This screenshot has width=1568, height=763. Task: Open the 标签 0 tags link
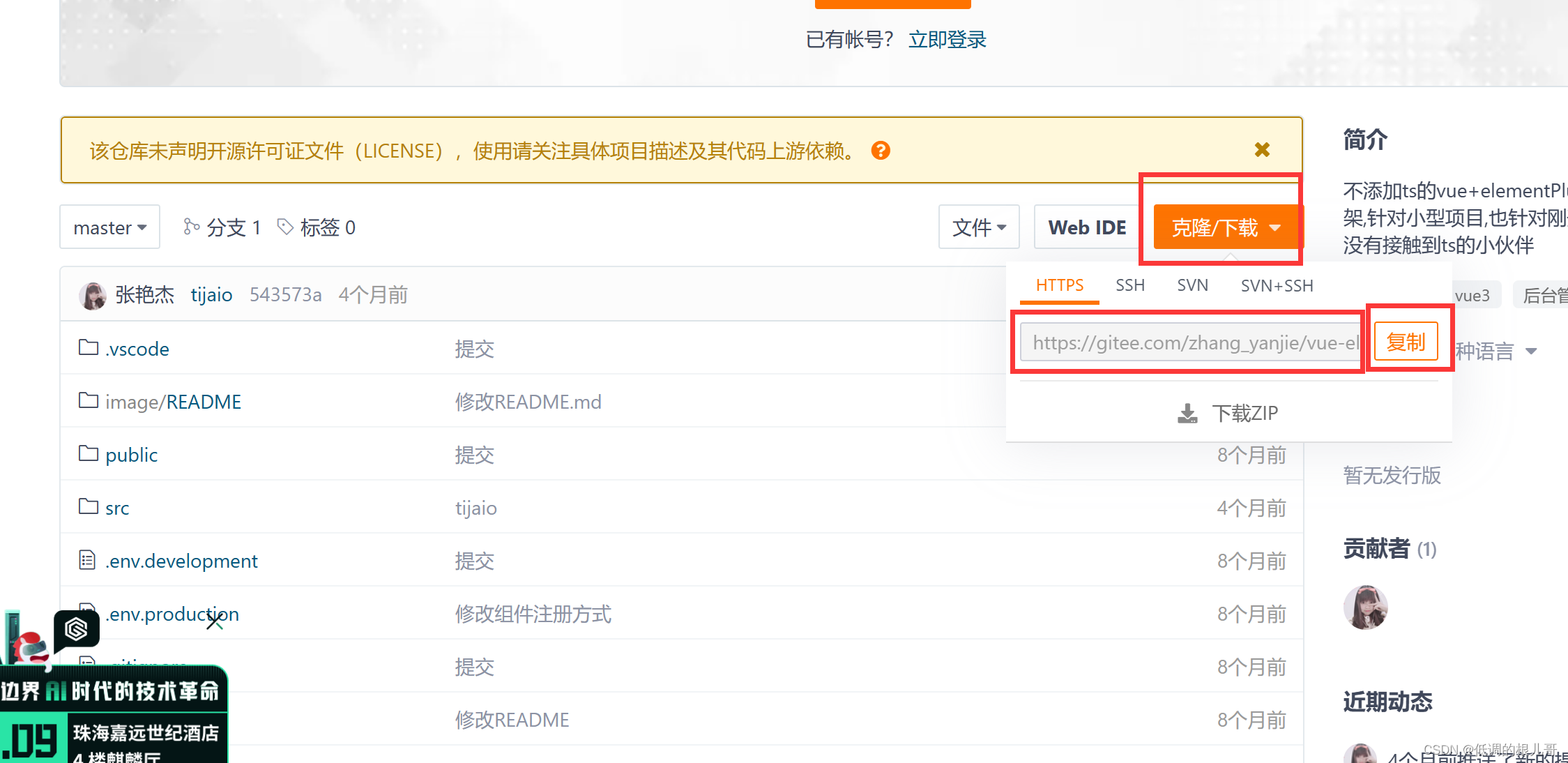click(x=317, y=227)
